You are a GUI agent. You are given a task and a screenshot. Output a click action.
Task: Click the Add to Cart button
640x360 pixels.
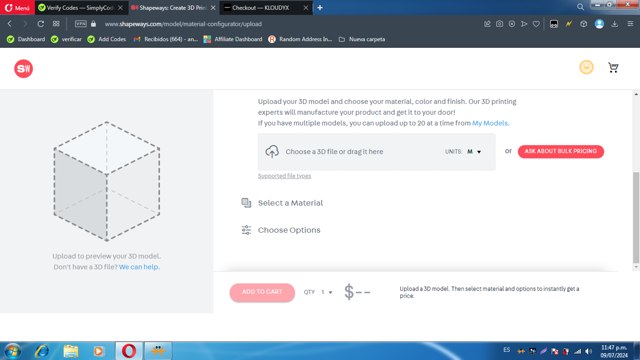(262, 293)
